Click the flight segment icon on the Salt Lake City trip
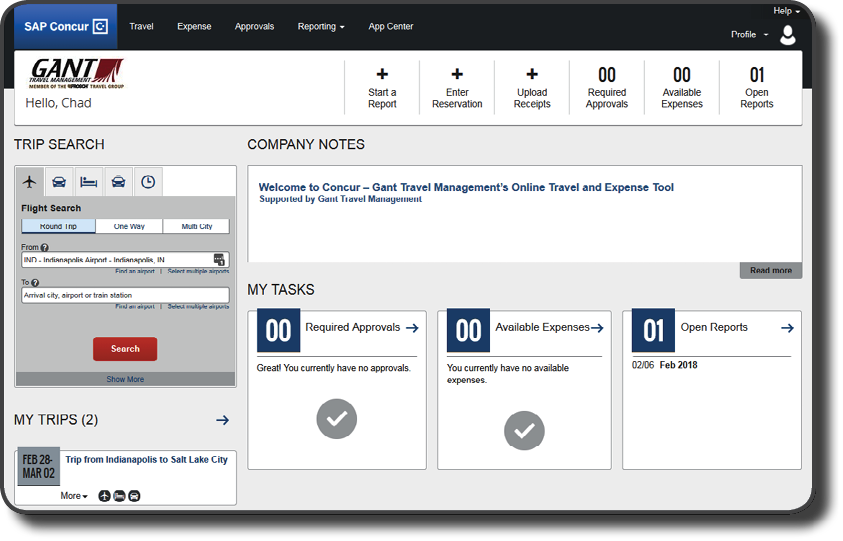The image size is (843, 541). point(104,496)
